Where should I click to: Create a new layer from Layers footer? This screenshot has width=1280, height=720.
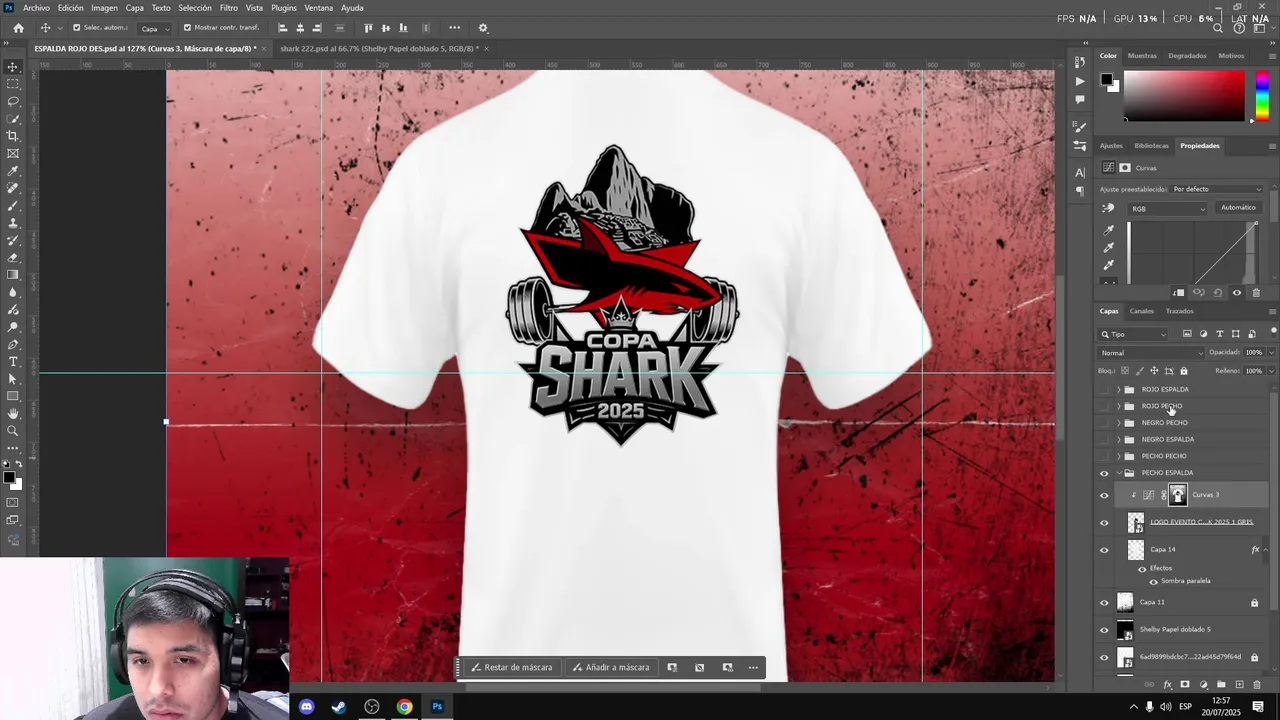1239,685
